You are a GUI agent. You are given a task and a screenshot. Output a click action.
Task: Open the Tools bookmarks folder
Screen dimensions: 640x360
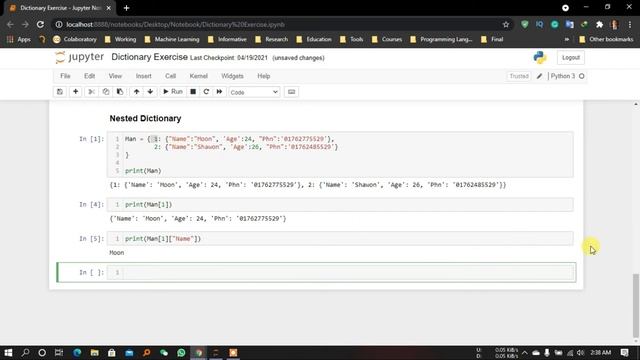point(351,39)
